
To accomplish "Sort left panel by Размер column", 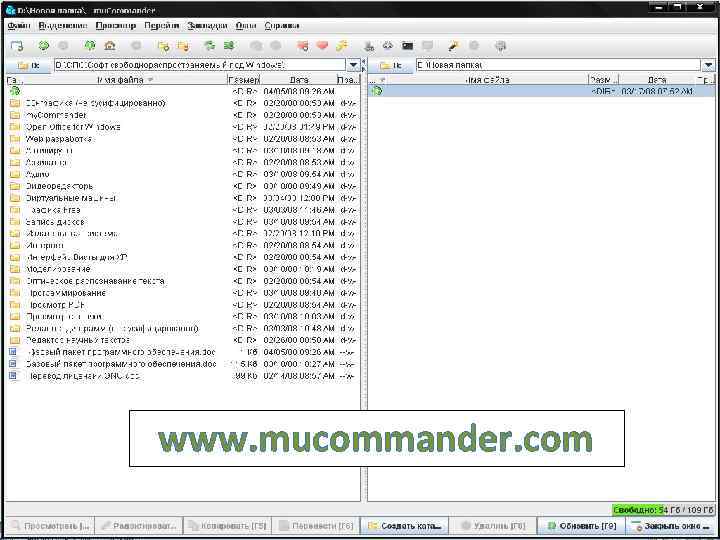I will coord(243,80).
